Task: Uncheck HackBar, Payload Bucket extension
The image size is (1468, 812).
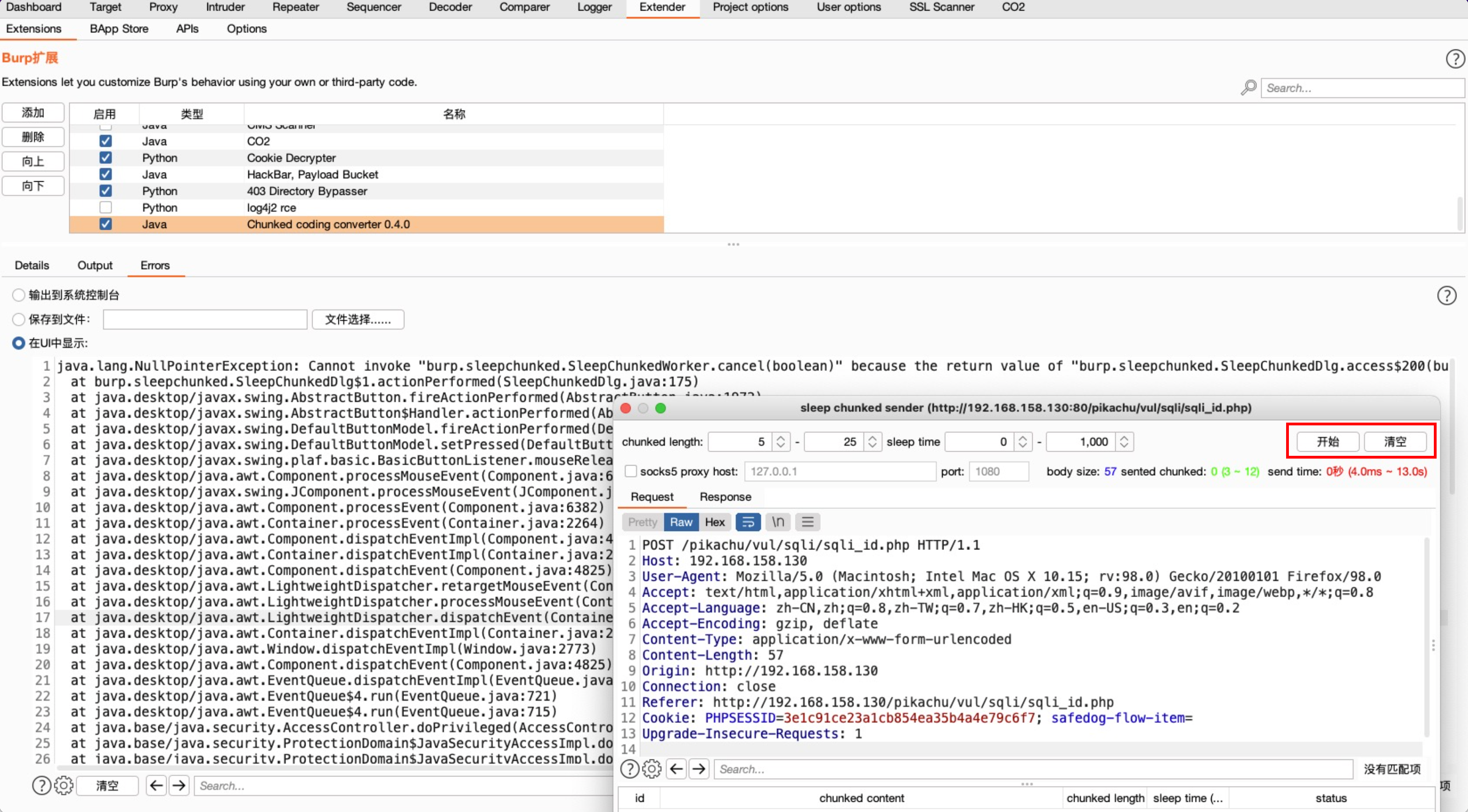Action: click(105, 173)
